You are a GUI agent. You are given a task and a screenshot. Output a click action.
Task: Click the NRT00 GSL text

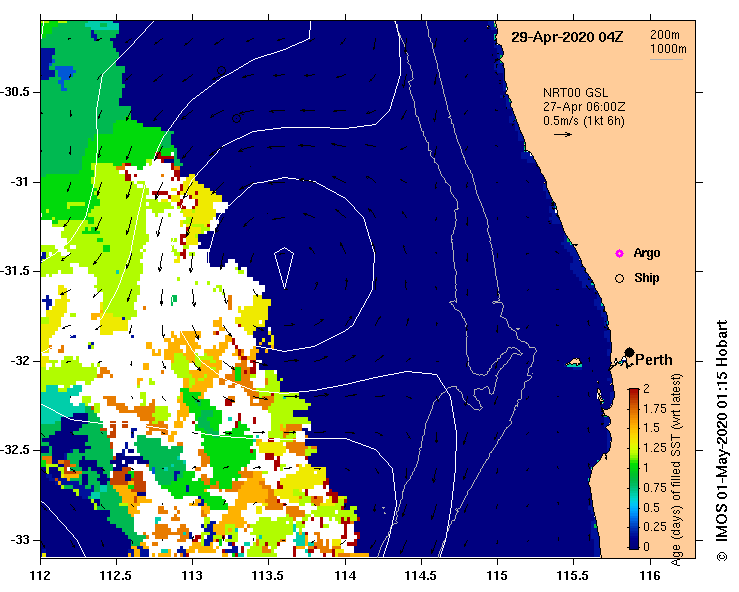pyautogui.click(x=575, y=93)
